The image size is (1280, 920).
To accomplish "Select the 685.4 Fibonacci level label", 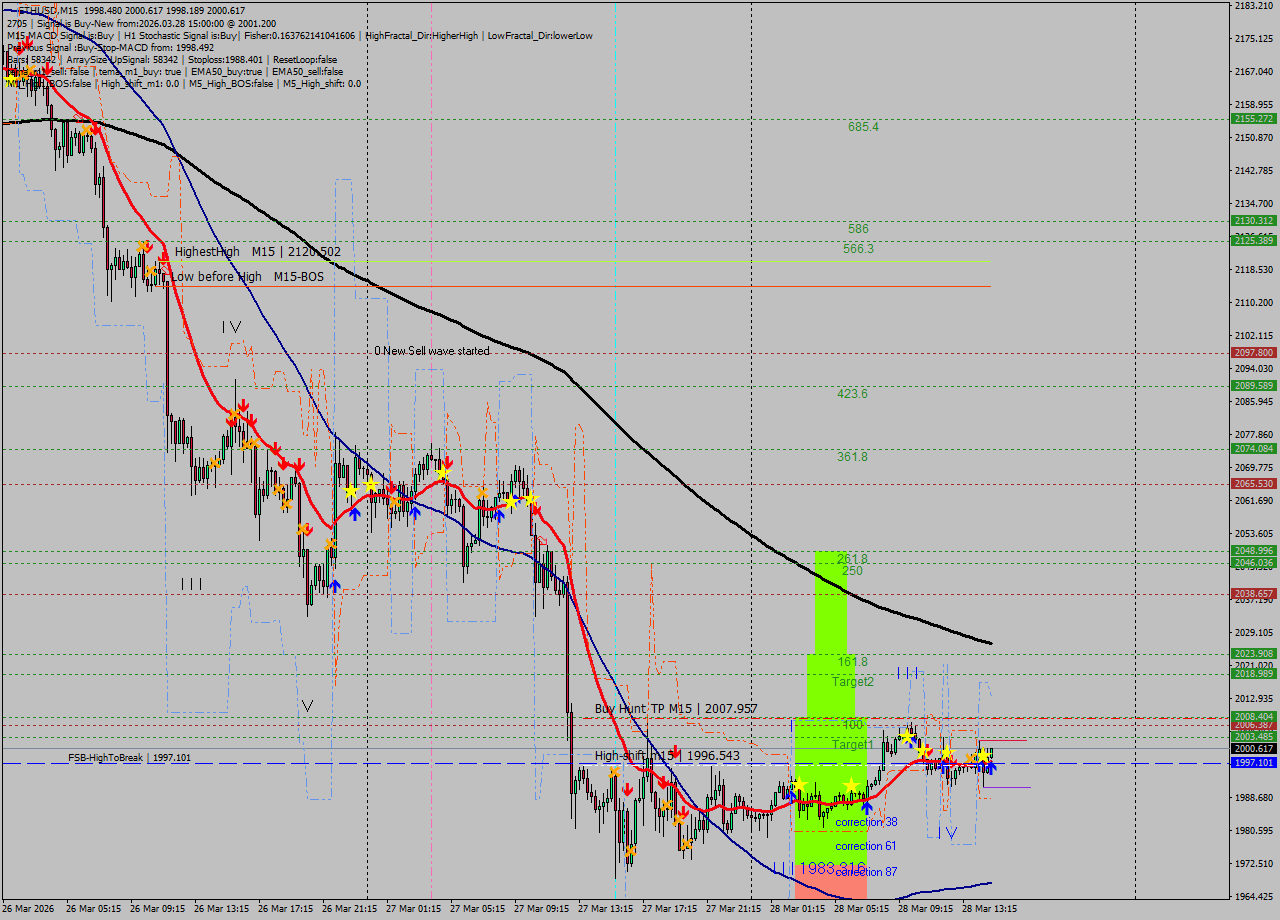I will click(x=863, y=127).
